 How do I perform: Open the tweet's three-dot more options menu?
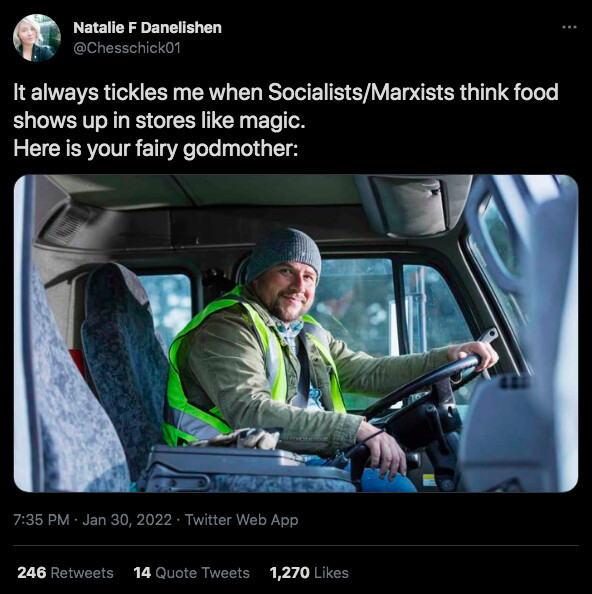569,27
